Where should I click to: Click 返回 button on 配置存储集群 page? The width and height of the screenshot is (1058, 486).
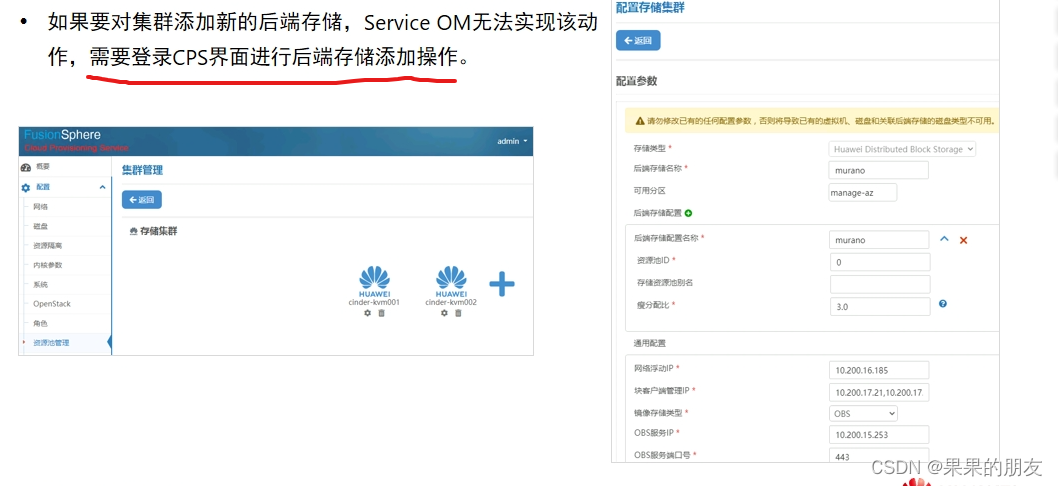(x=638, y=40)
